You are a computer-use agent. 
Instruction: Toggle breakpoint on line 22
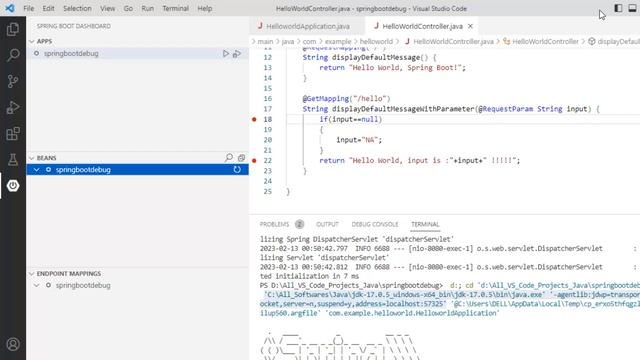click(x=254, y=160)
